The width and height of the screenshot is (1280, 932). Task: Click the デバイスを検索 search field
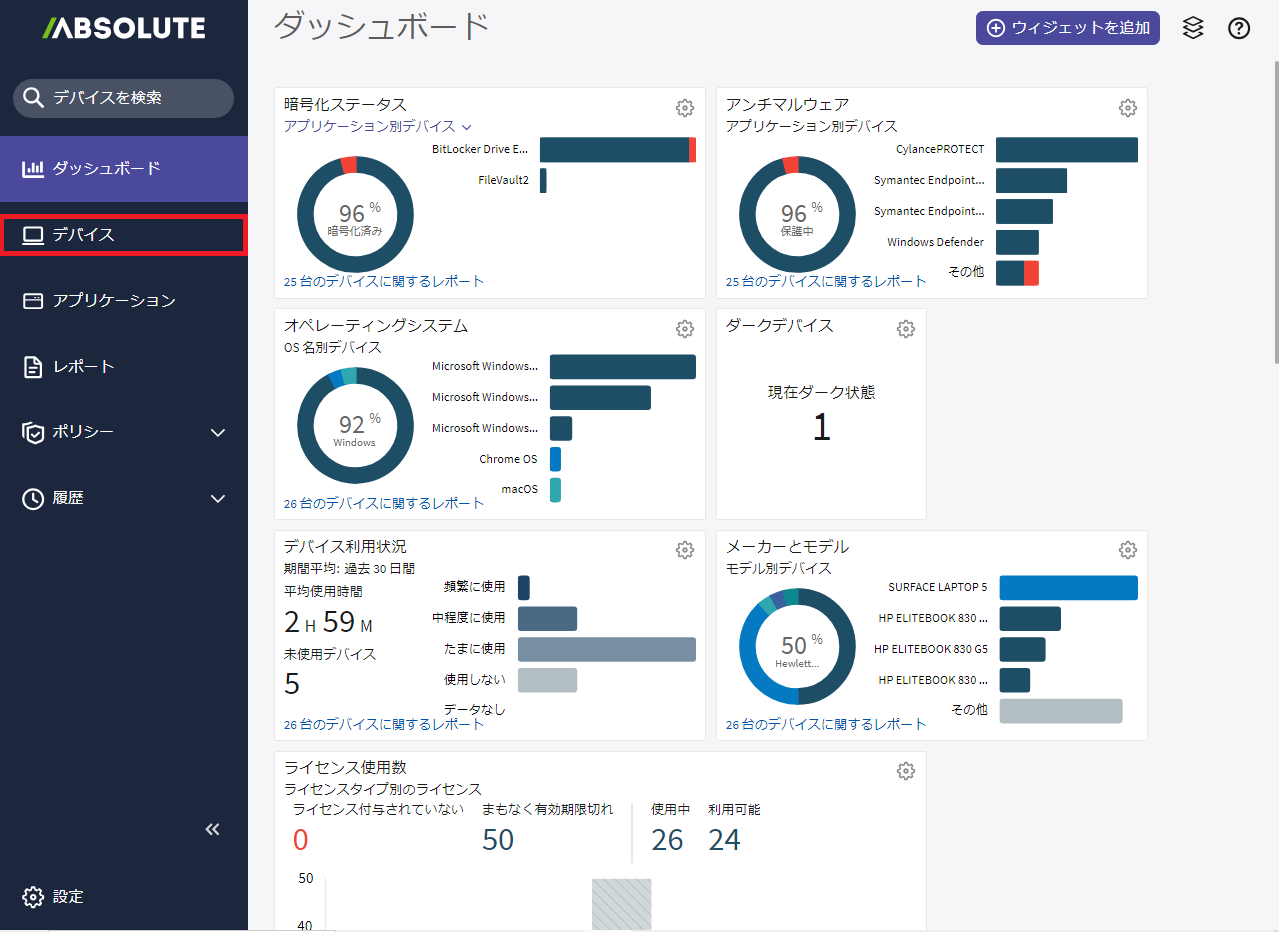123,98
